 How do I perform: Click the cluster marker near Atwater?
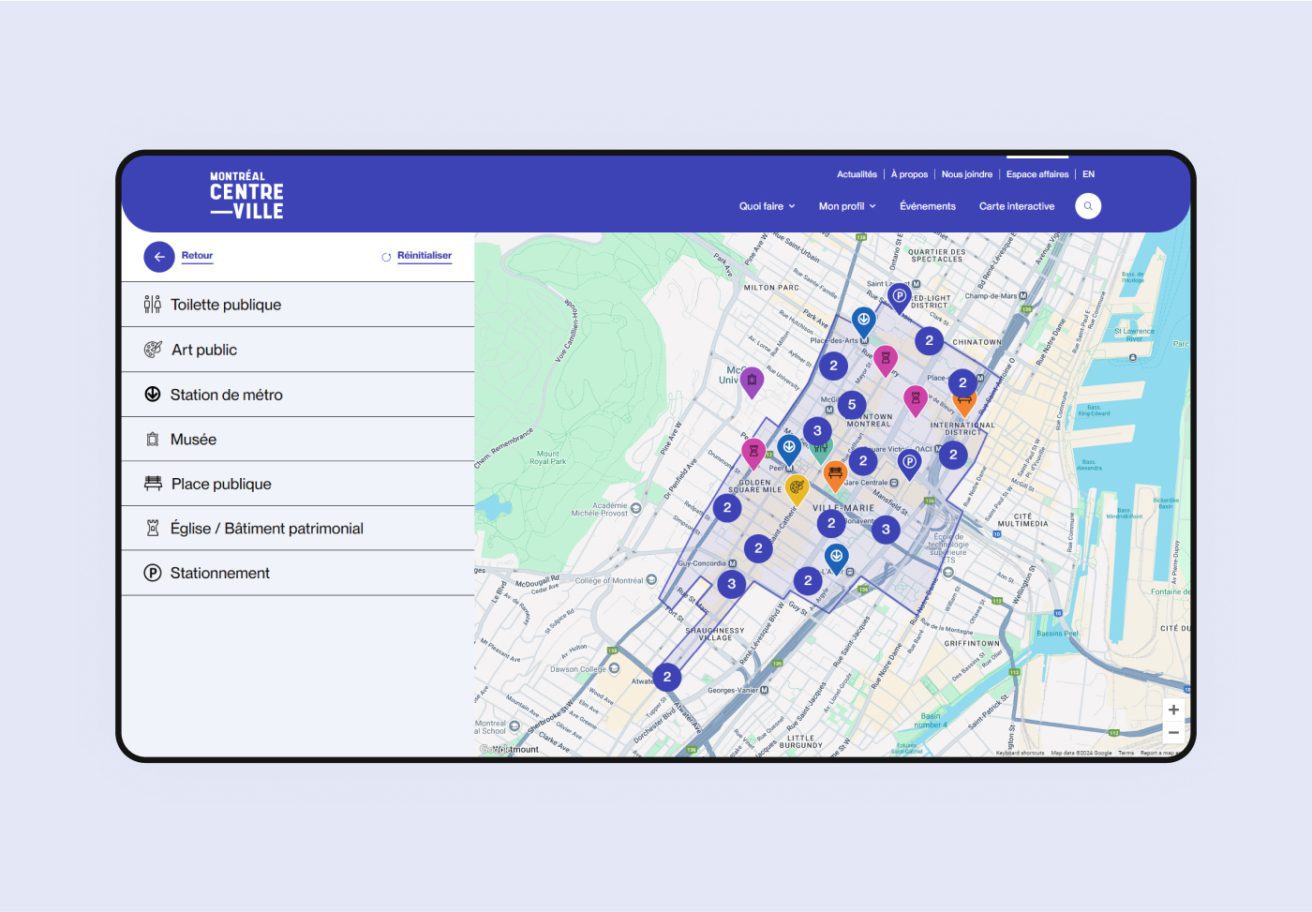pos(667,677)
